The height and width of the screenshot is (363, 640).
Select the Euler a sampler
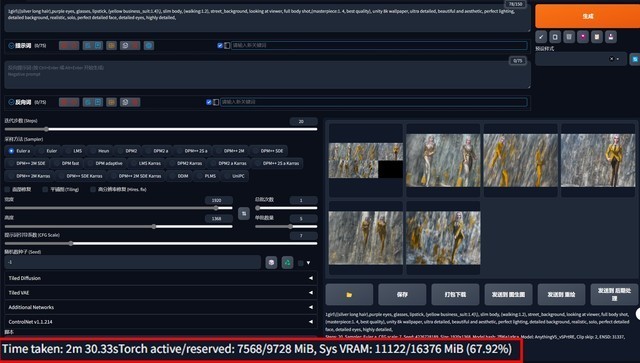[x=19, y=151]
